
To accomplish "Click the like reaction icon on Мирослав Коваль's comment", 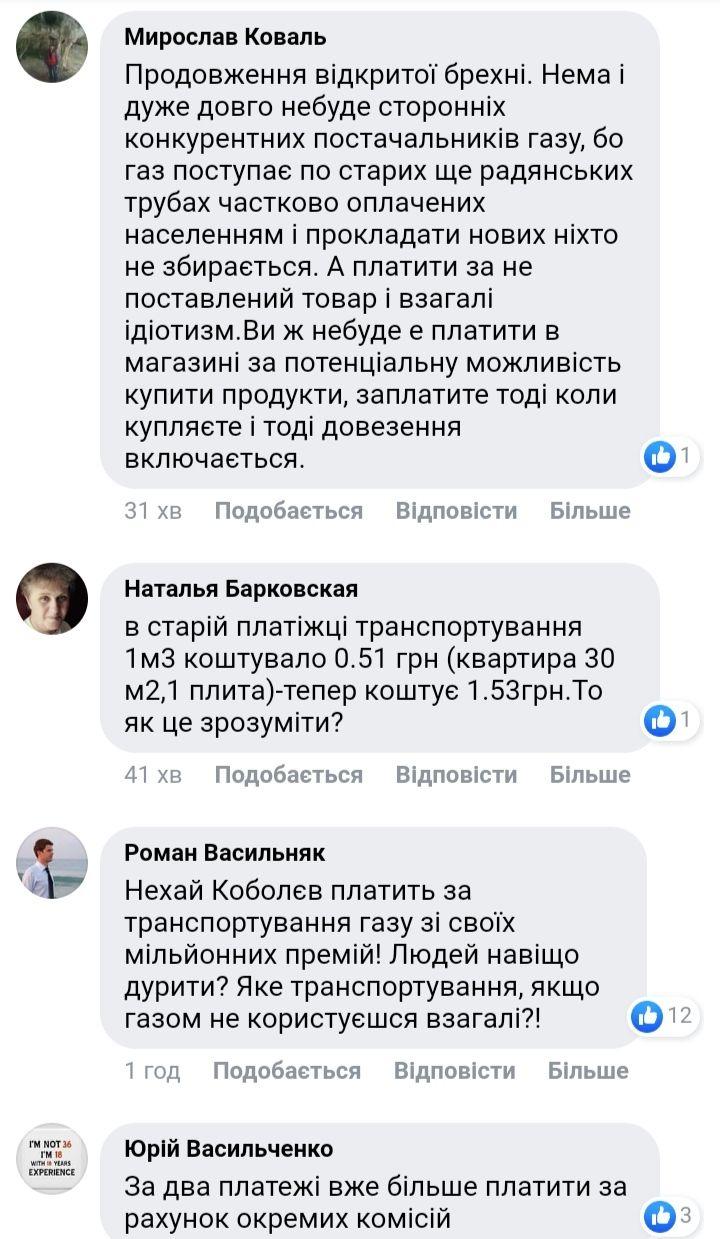I will [660, 457].
